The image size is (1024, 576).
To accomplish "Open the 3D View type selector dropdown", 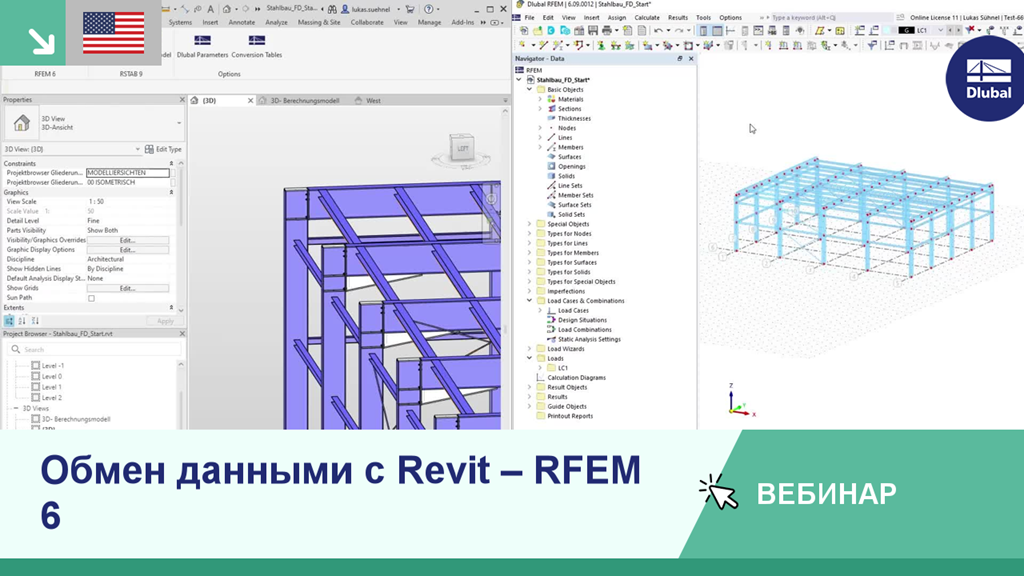I will tap(138, 149).
